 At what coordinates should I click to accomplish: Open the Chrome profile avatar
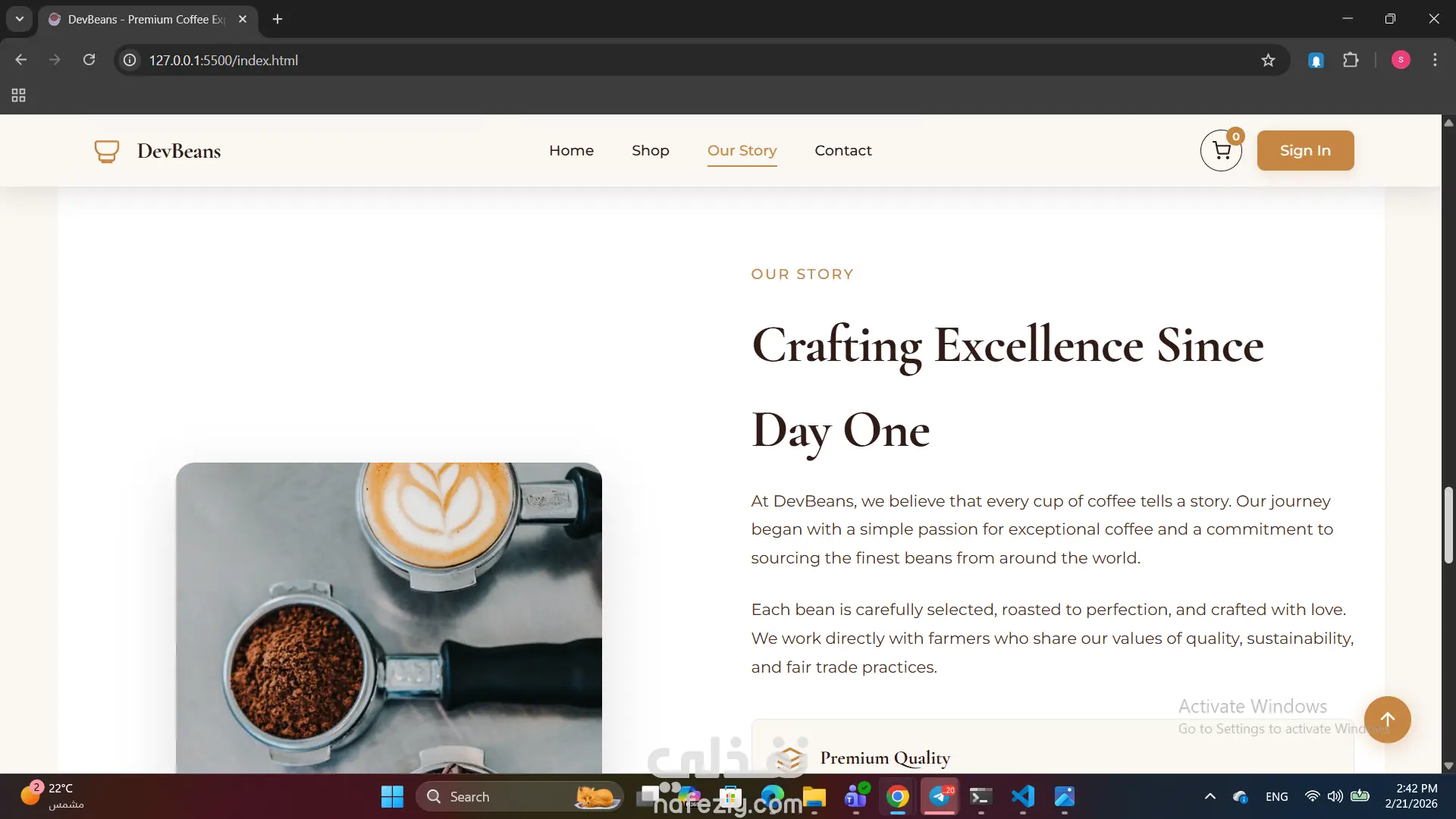tap(1401, 60)
